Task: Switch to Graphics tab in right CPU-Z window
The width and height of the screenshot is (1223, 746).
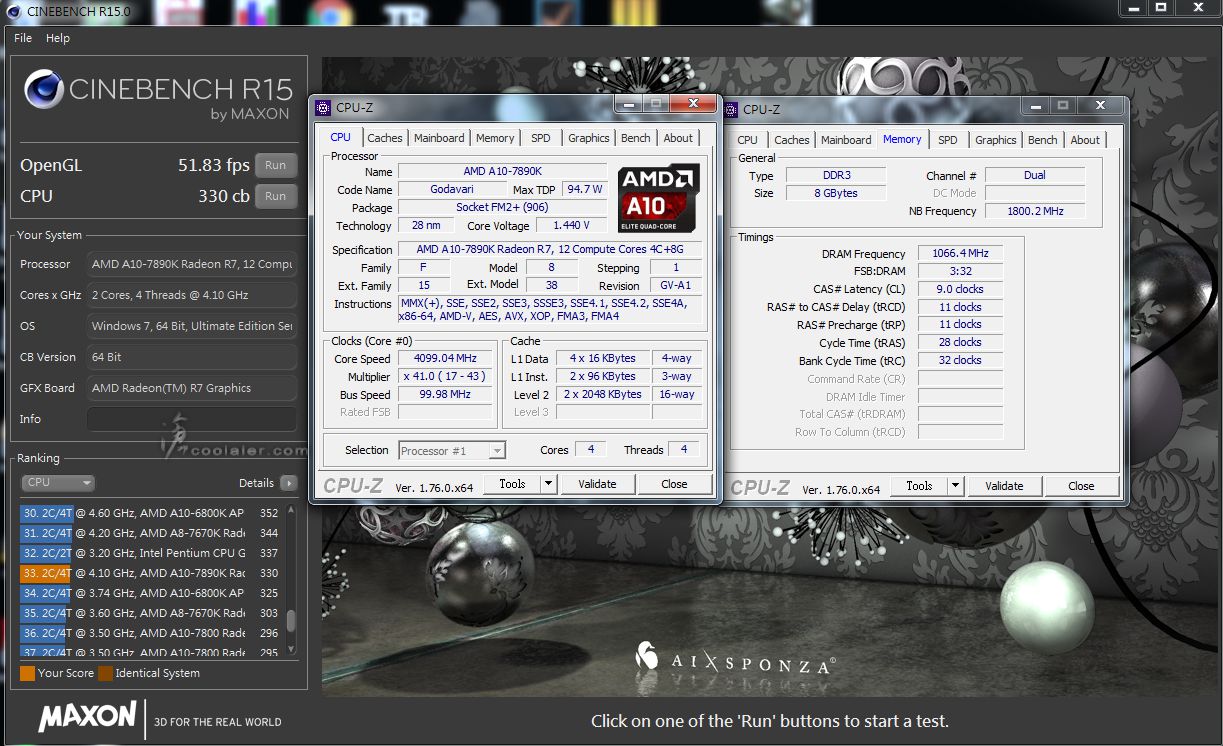Action: pos(995,140)
